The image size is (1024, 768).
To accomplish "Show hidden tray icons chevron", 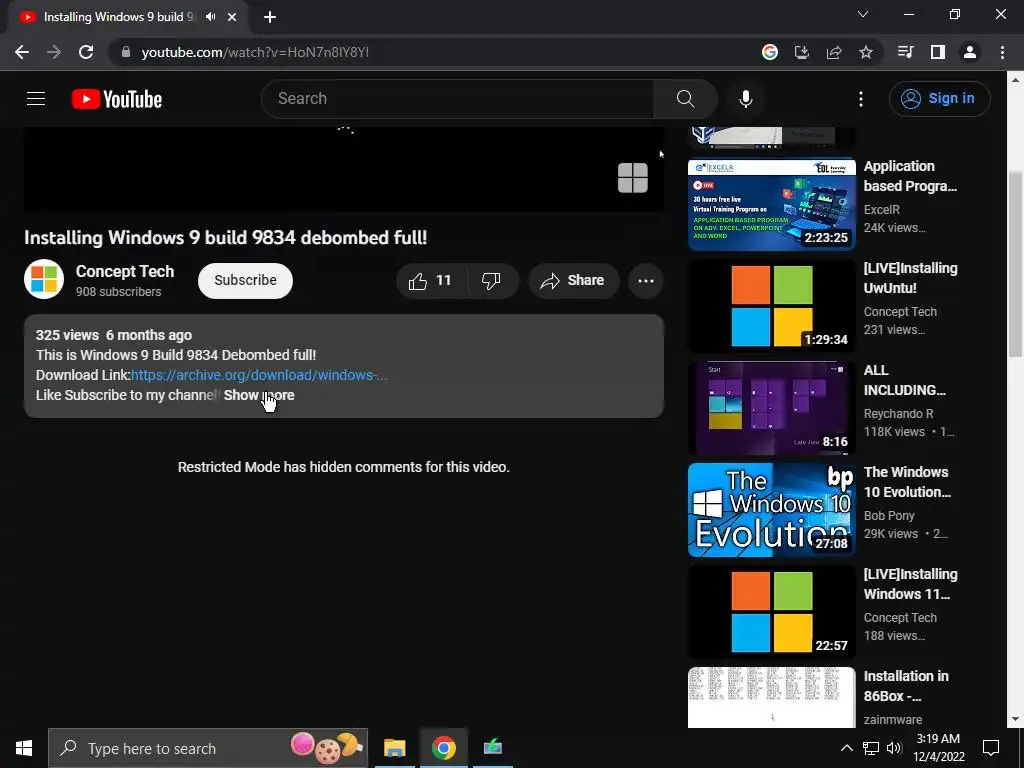I will coord(846,748).
